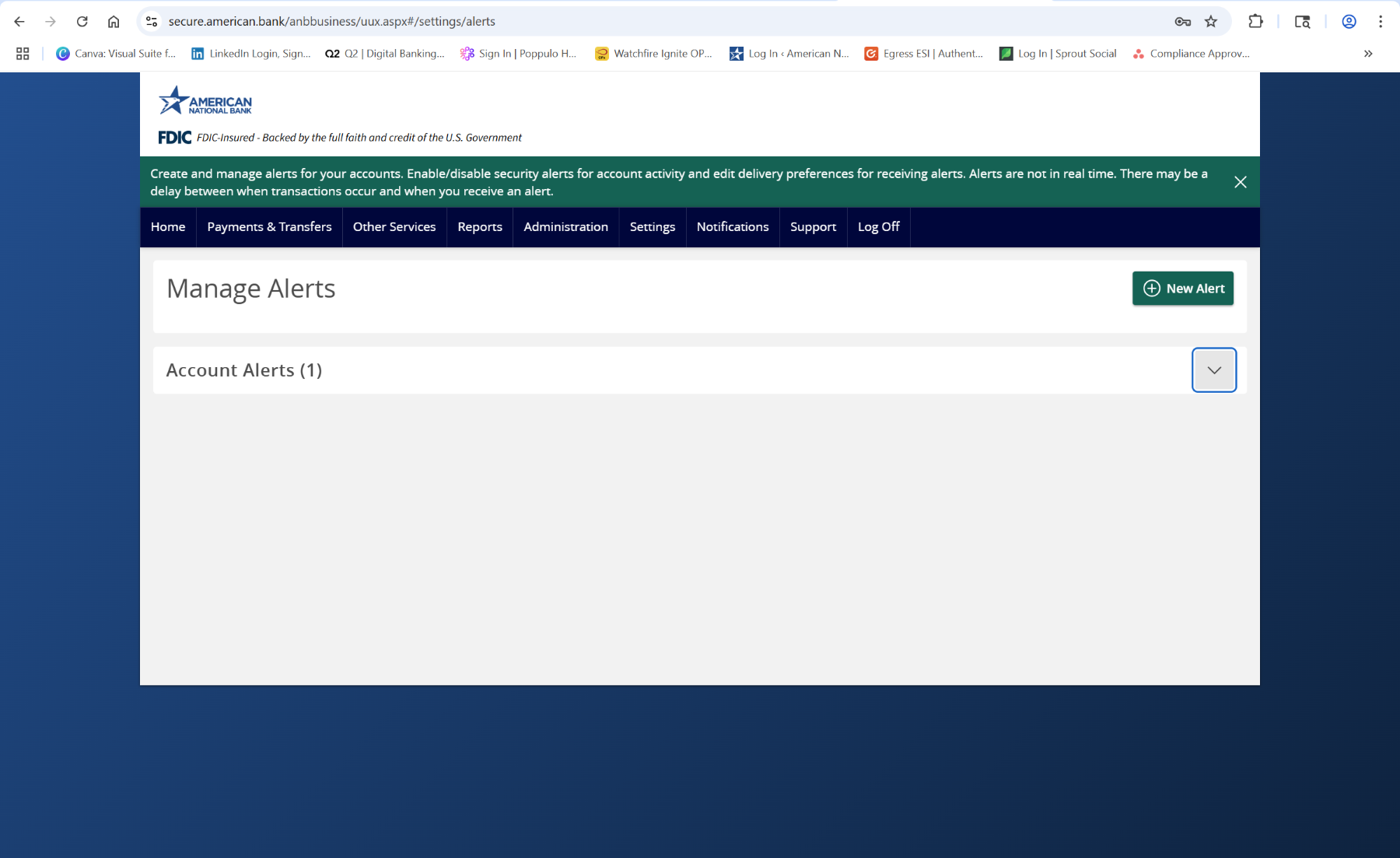1400x858 pixels.
Task: Show hidden bookmarks with the overflow chevron
Action: (1367, 54)
